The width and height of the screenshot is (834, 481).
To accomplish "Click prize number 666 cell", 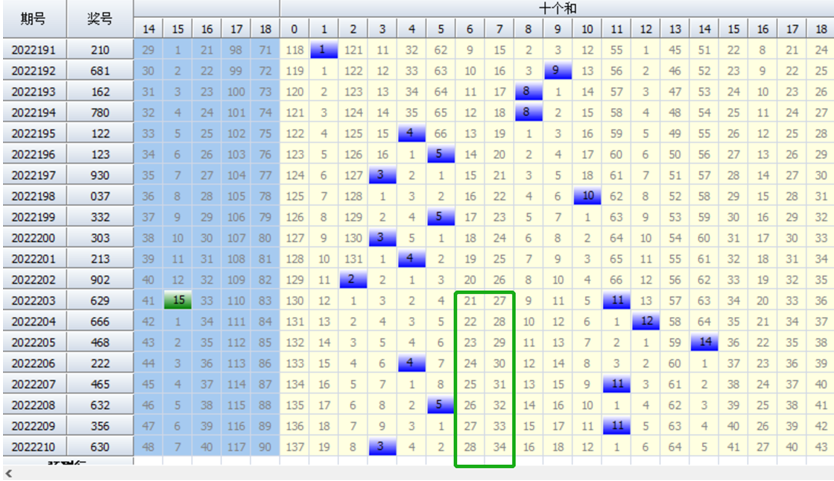I will coord(99,321).
